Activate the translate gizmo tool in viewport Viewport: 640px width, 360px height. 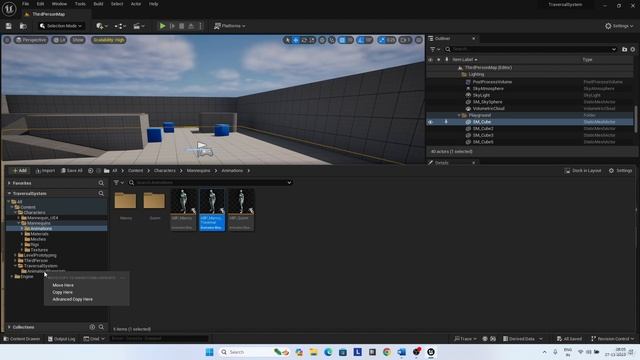pyautogui.click(x=296, y=40)
